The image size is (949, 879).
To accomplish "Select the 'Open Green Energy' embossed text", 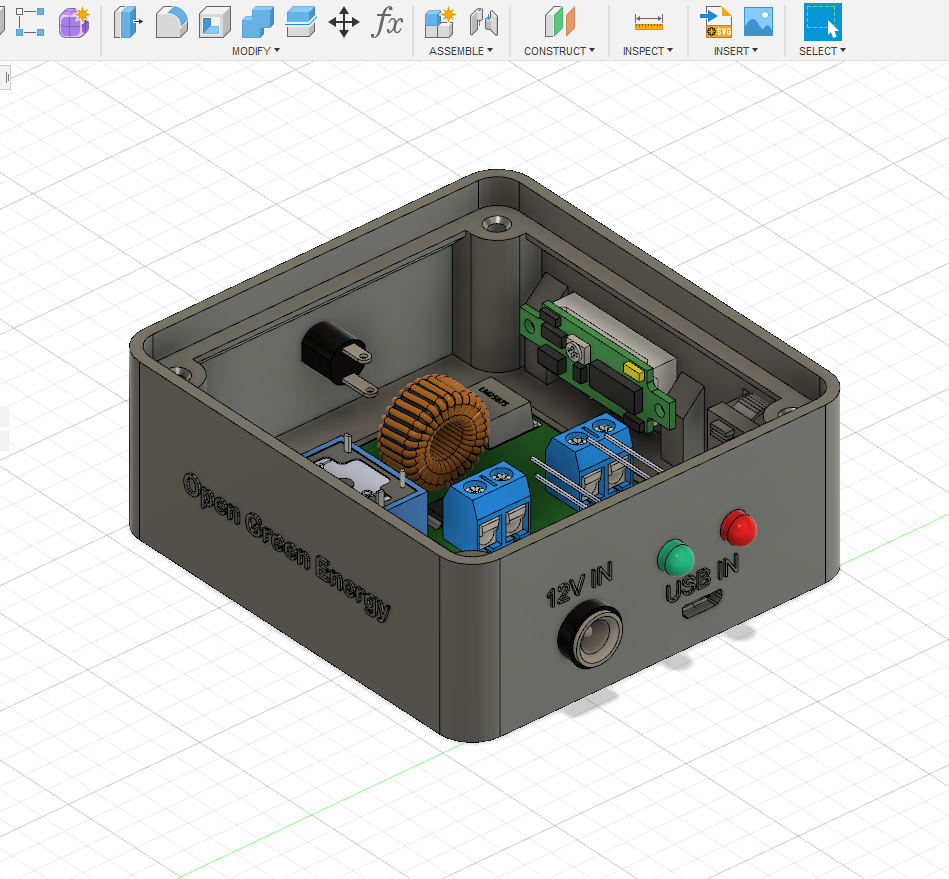I will click(287, 546).
